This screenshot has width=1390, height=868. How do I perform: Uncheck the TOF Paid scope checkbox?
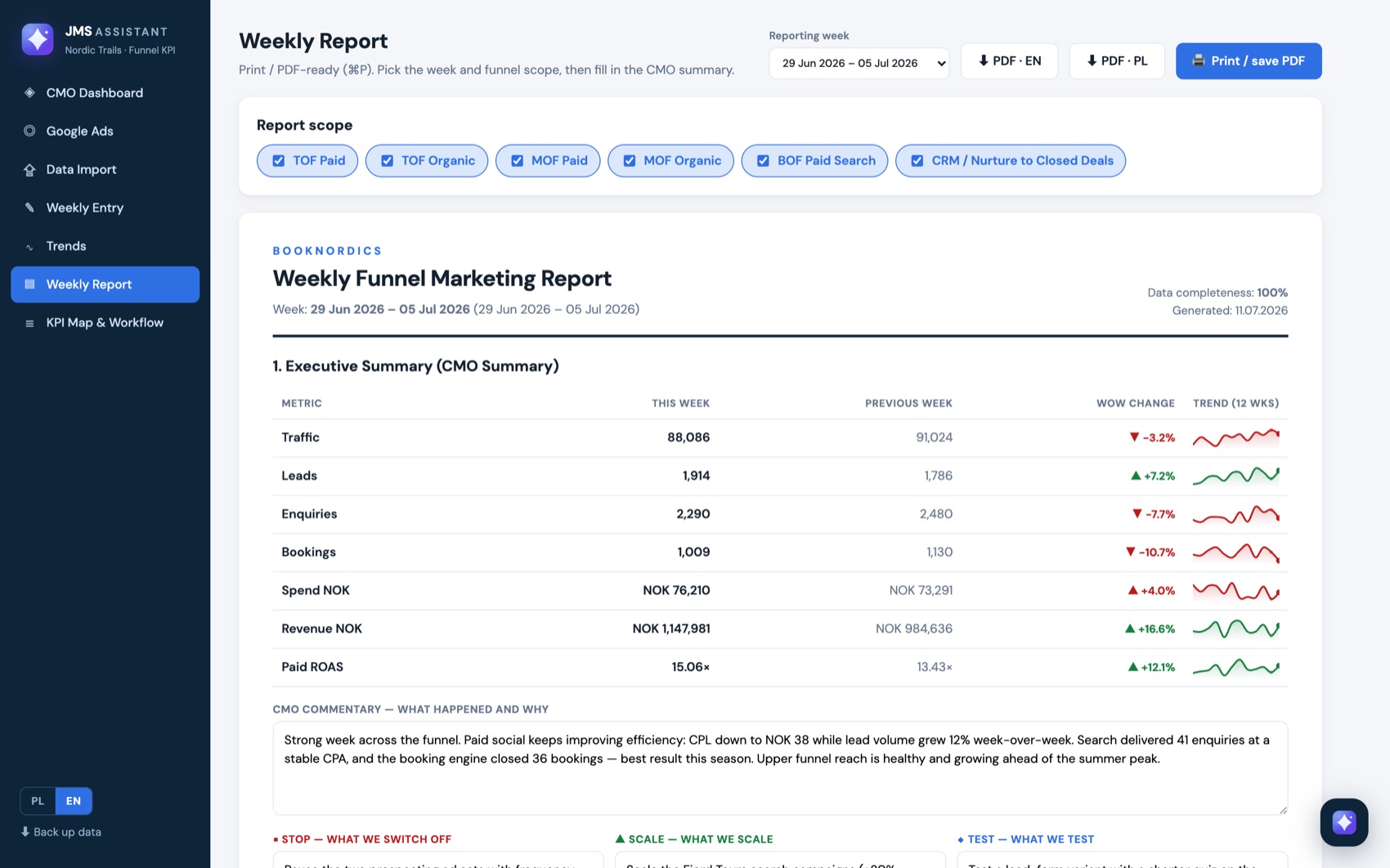pyautogui.click(x=279, y=161)
